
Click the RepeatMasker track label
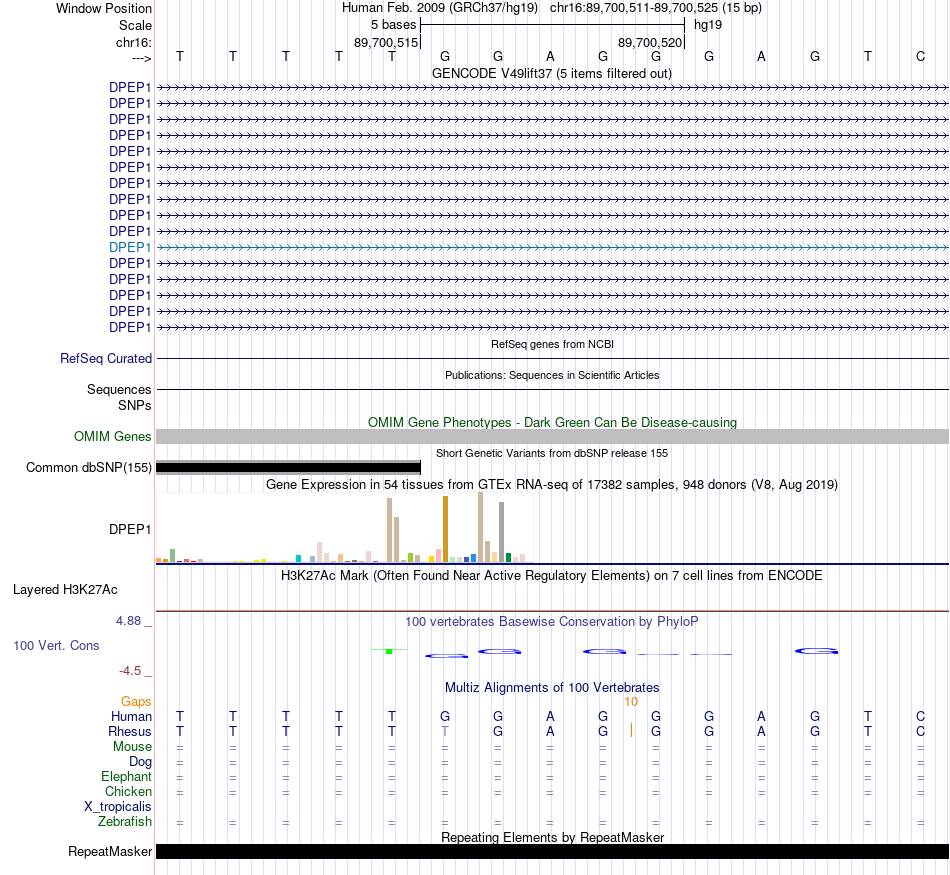[110, 852]
